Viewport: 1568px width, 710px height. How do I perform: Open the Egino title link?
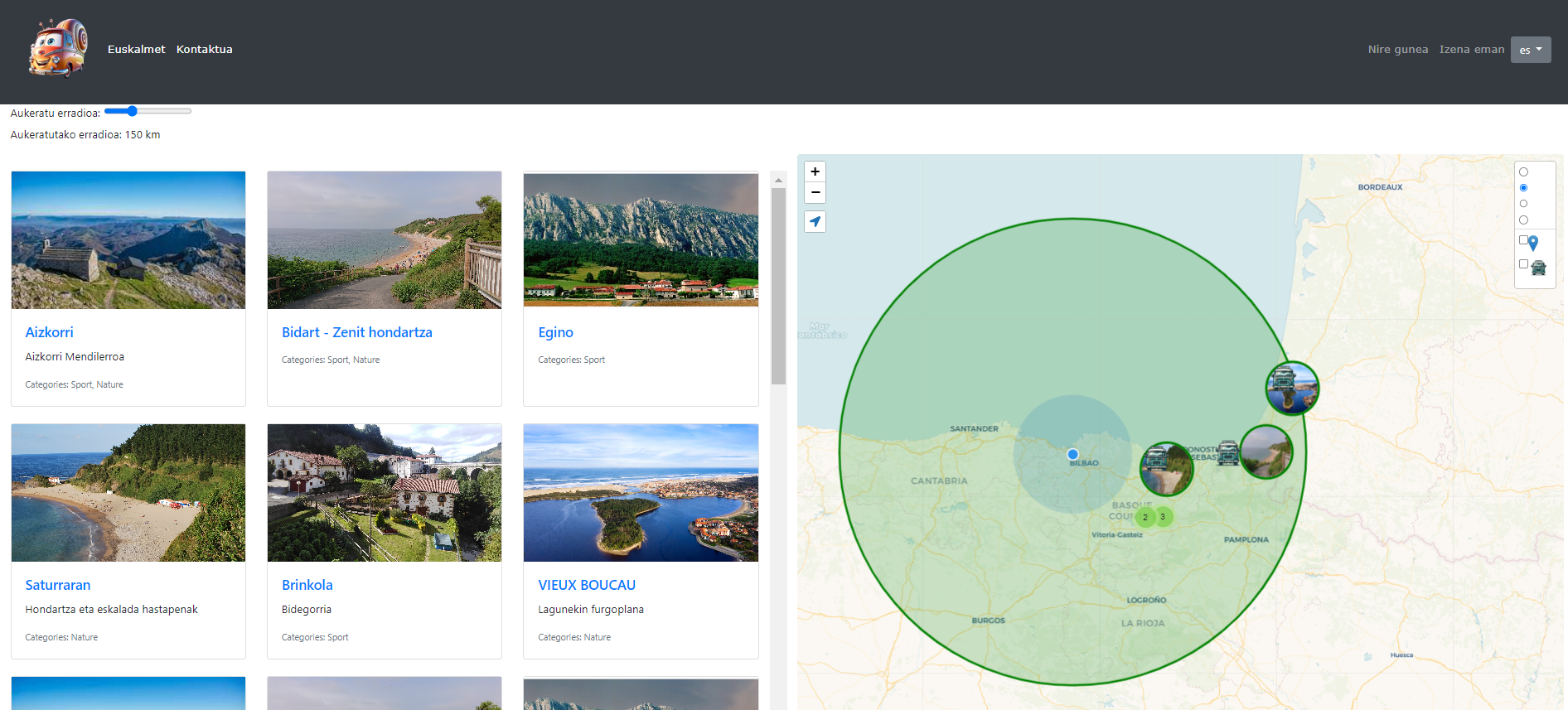pos(556,332)
